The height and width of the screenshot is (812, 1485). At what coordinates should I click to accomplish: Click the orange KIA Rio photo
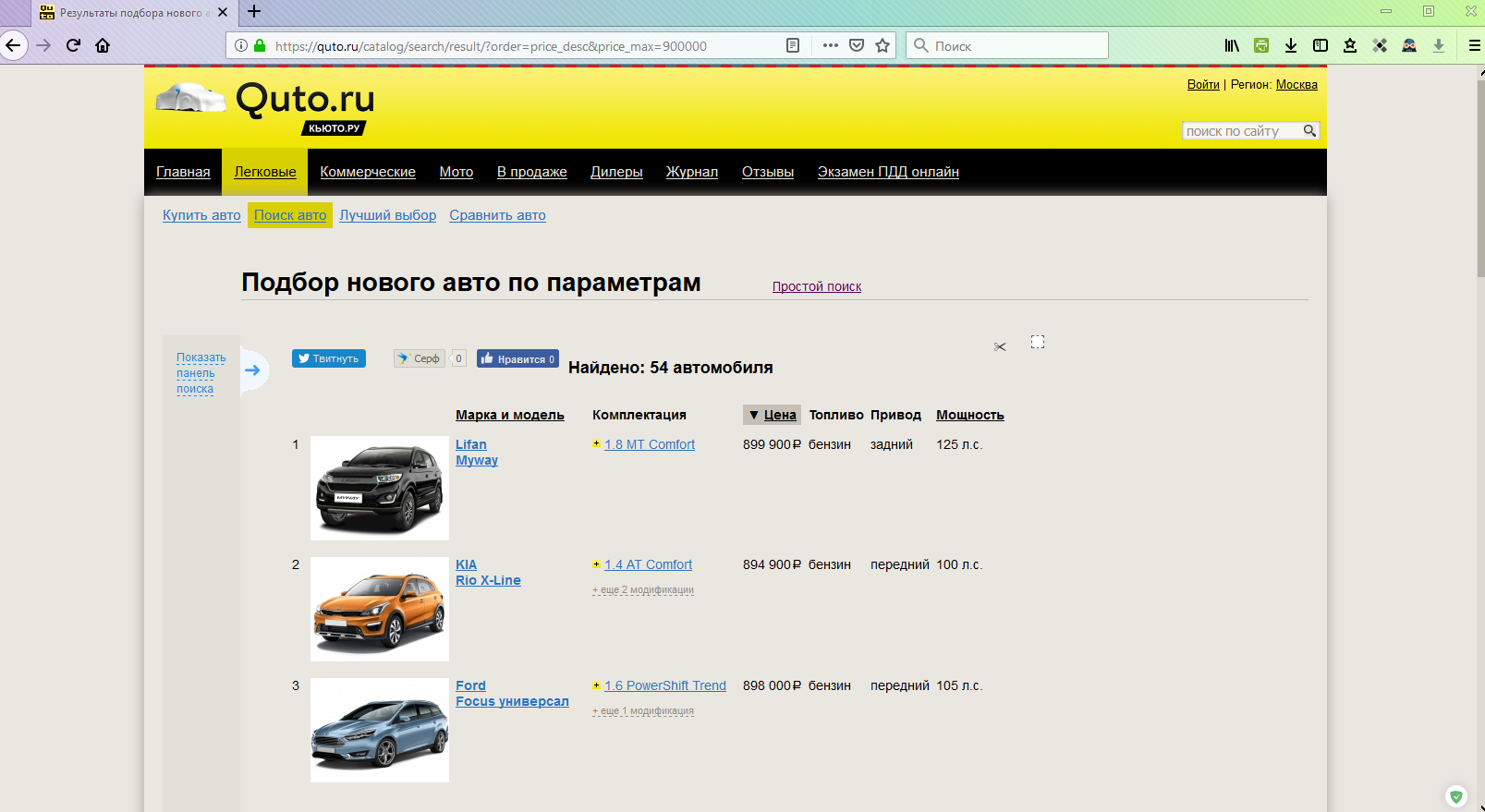380,609
